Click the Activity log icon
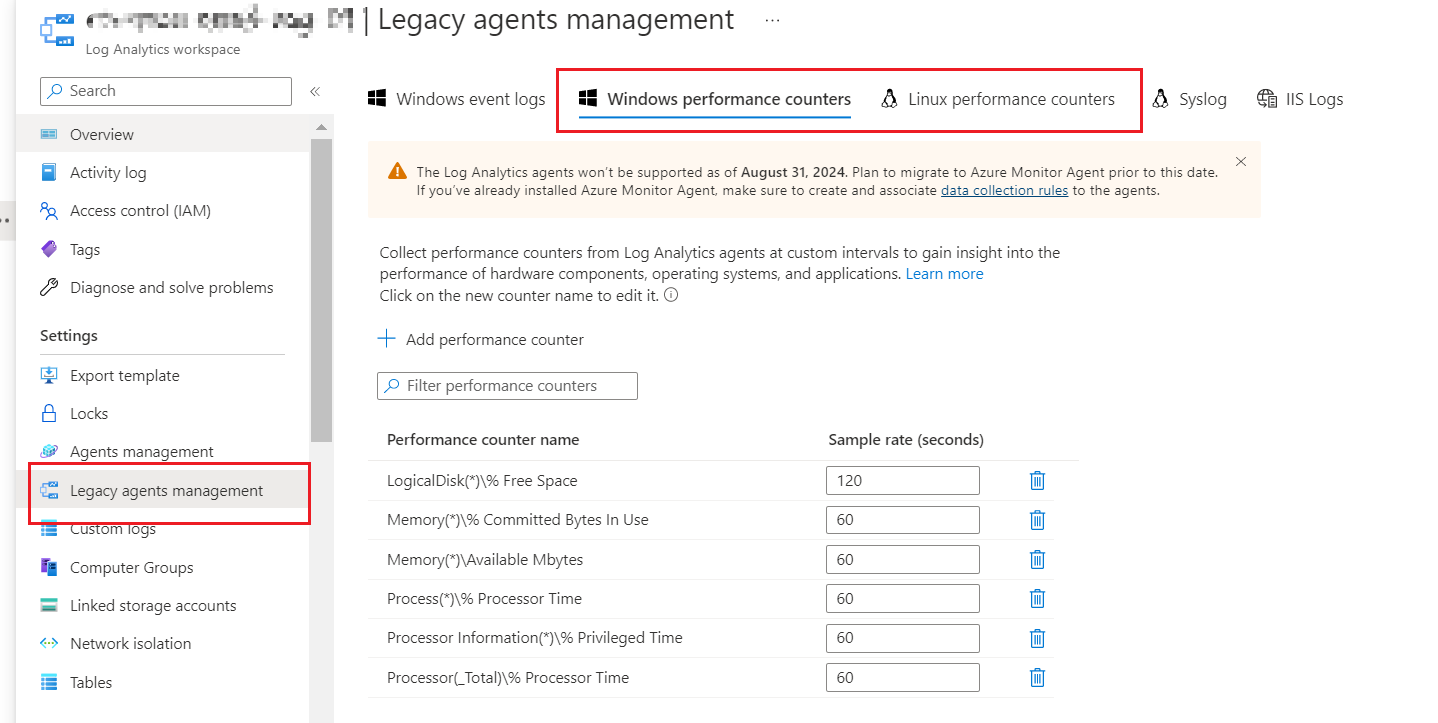1438x723 pixels. (49, 172)
